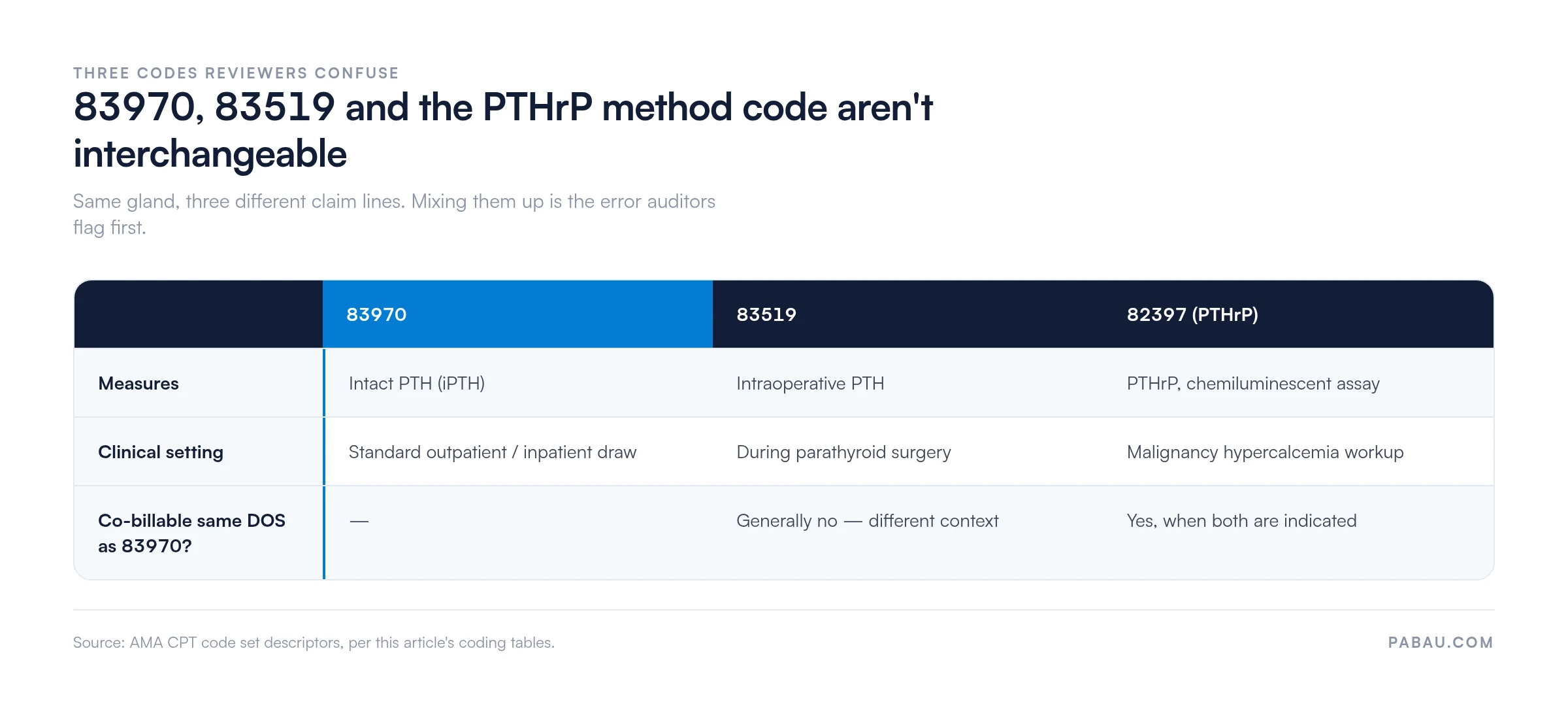Click the THREE CODES REVIEWERS CONFUSE eyebrow

[x=236, y=73]
